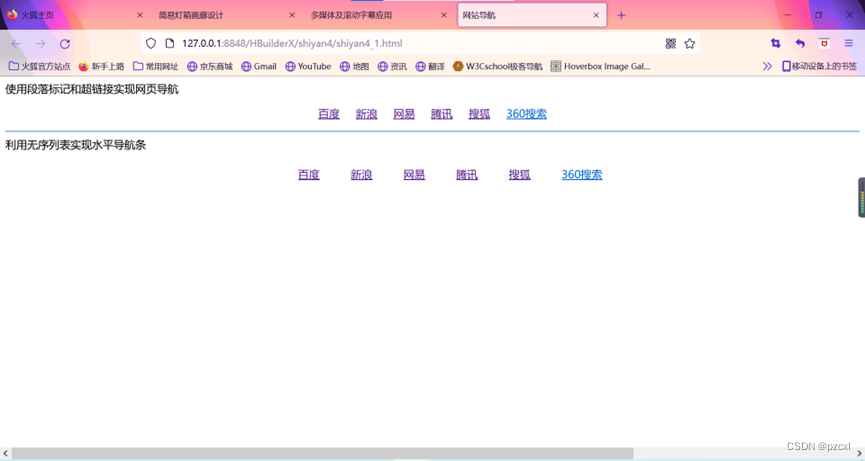Close the 多媒体及滚动字幕应用 tab

tap(444, 15)
